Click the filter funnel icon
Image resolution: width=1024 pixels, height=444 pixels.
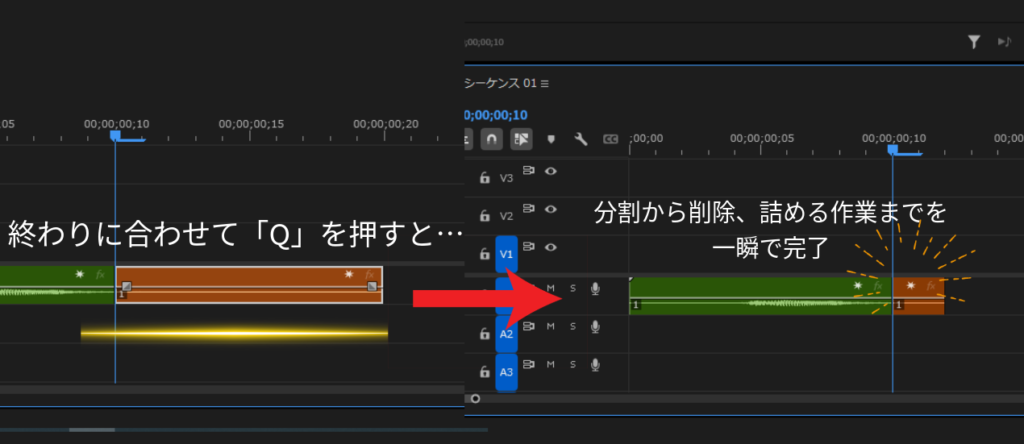(973, 41)
